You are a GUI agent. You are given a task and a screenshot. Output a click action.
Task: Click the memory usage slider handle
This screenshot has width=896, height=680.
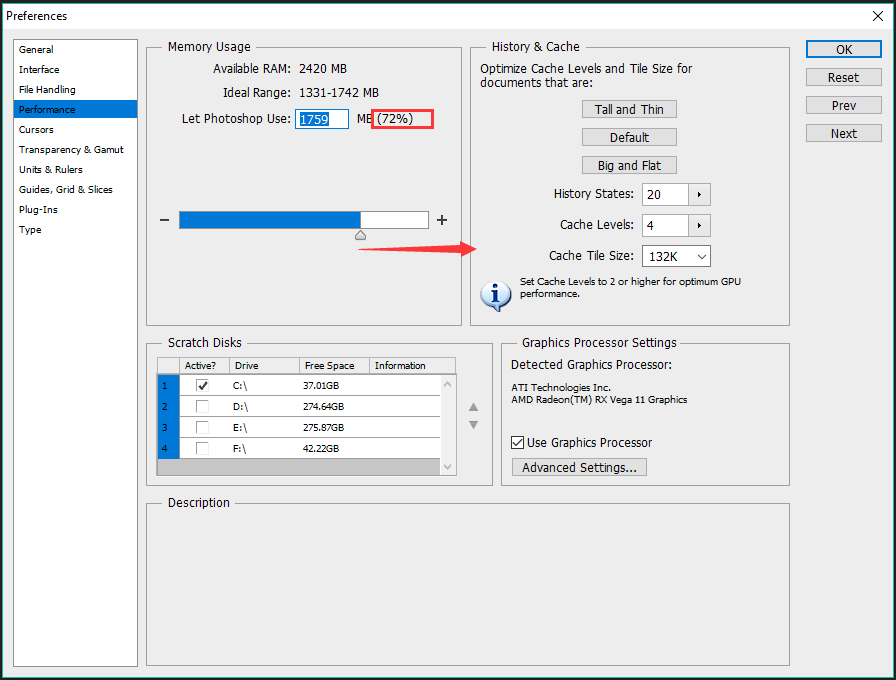point(361,235)
